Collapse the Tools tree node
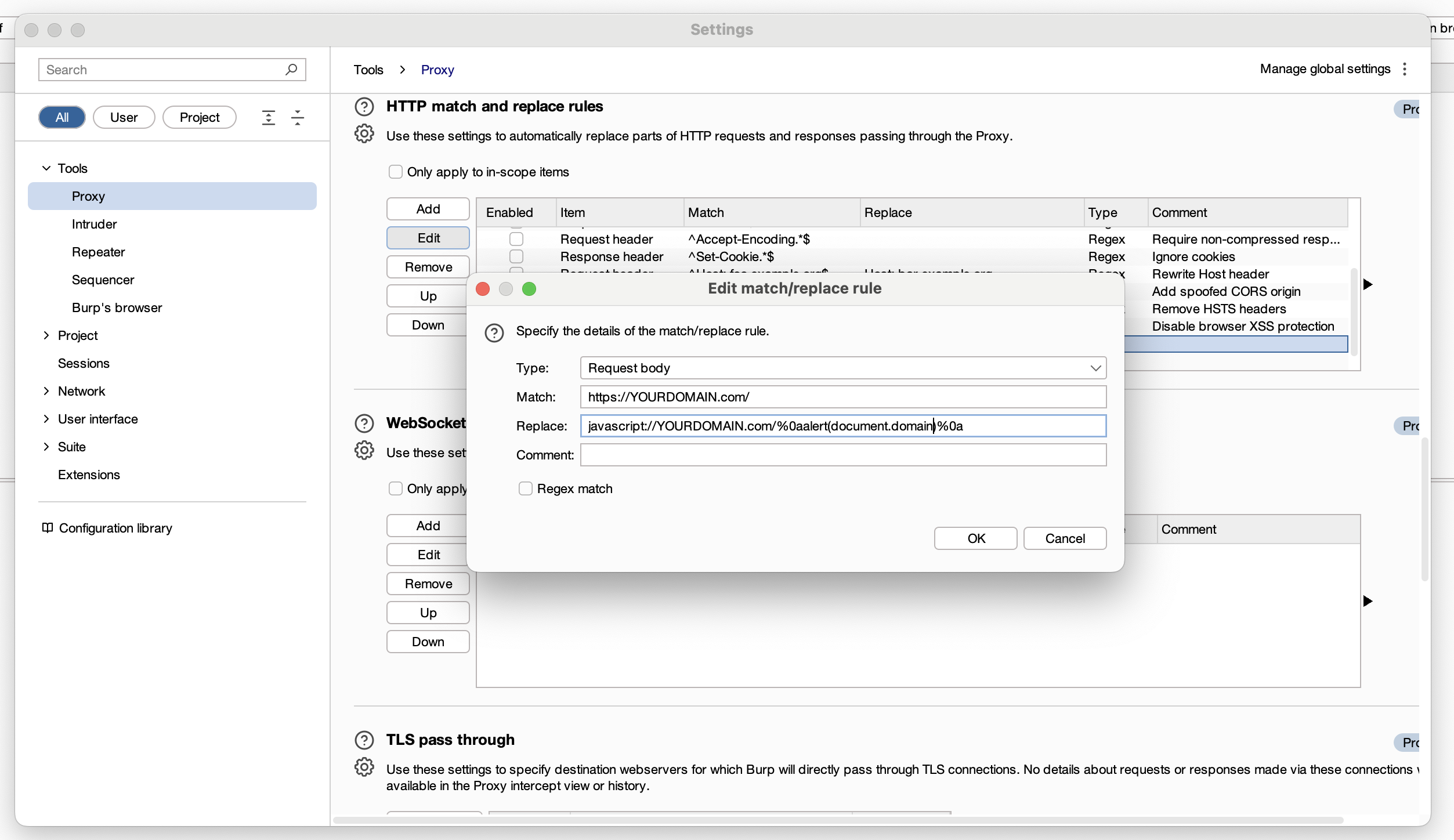 [46, 168]
